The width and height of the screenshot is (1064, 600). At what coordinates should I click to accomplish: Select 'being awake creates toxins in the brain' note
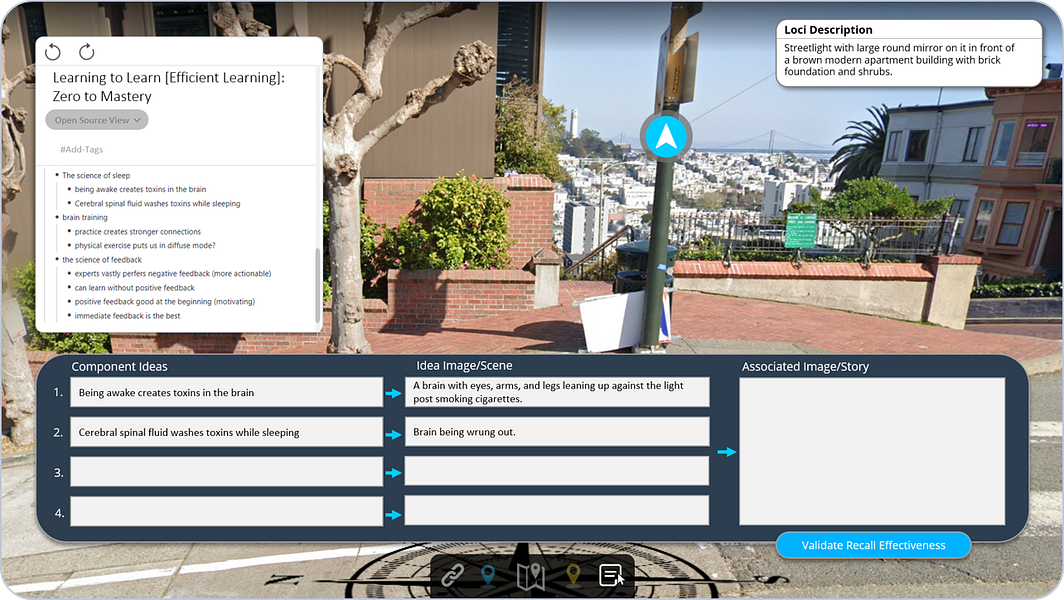pyautogui.click(x=140, y=189)
